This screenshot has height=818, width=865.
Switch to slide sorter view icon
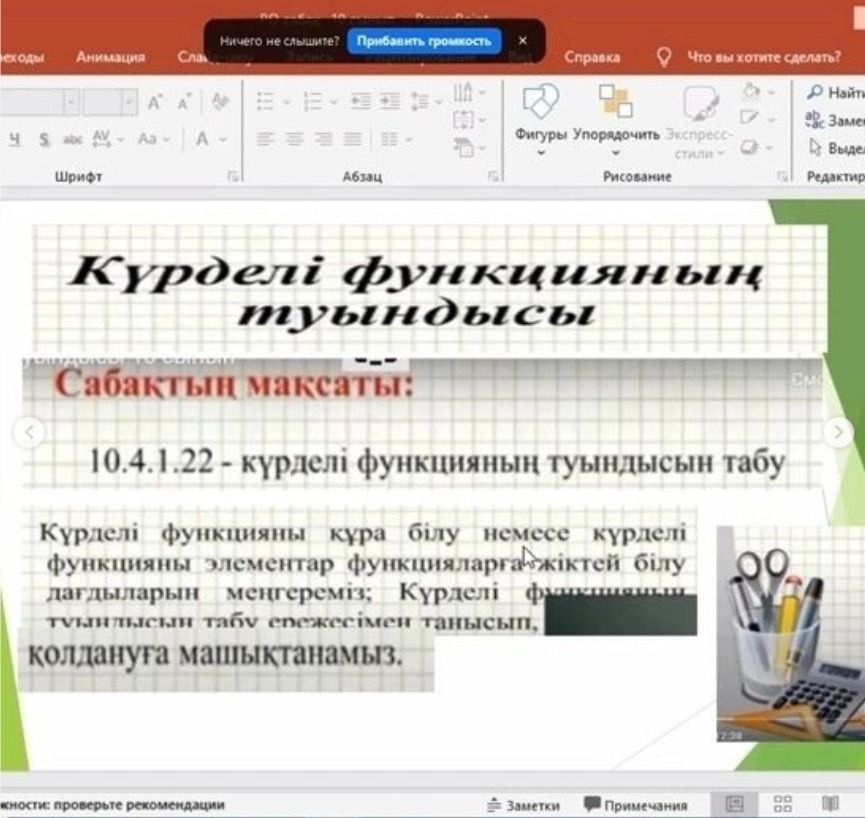point(783,804)
